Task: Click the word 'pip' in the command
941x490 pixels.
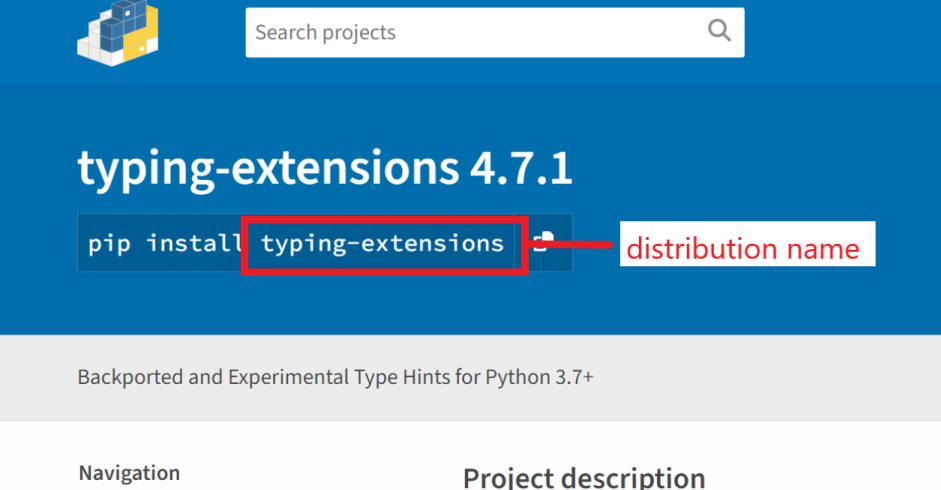Action: click(109, 244)
